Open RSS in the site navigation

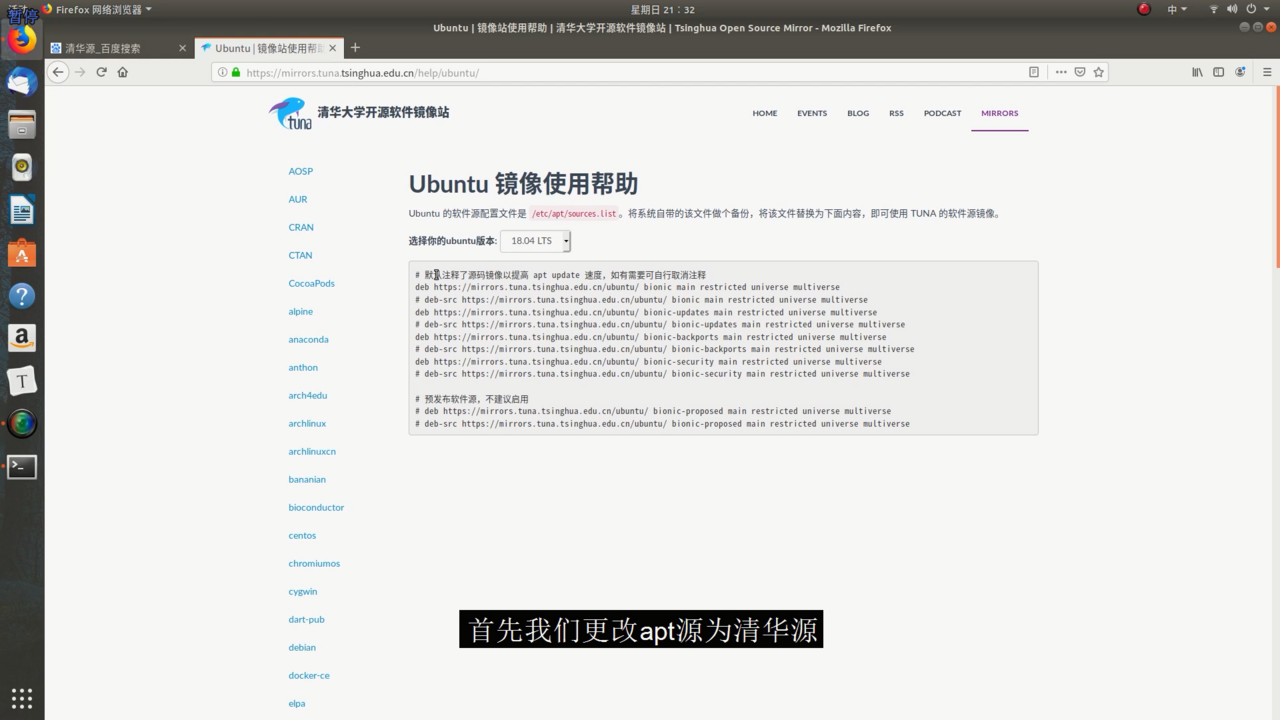click(x=896, y=113)
